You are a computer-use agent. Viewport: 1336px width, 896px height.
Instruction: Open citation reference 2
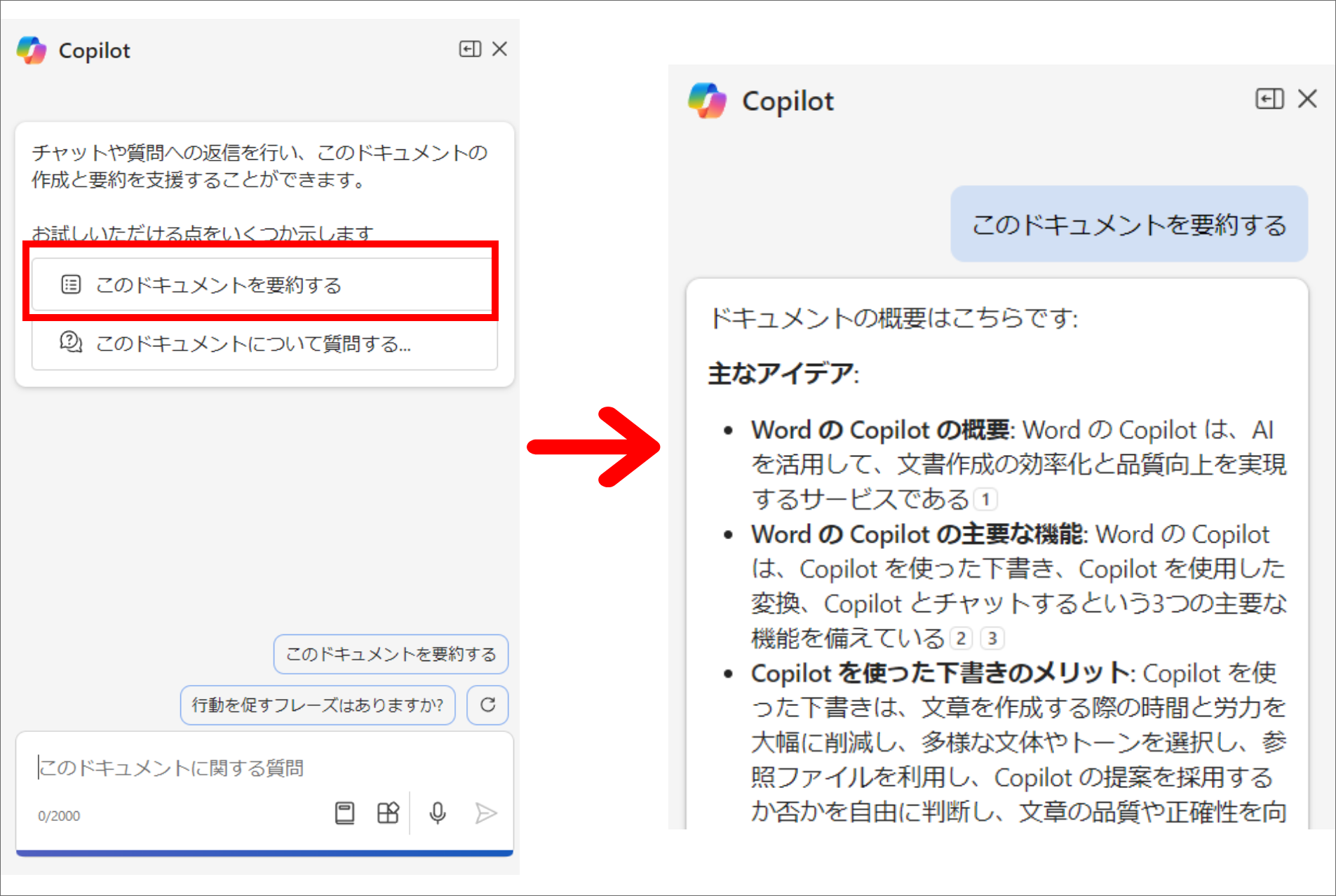(x=961, y=638)
